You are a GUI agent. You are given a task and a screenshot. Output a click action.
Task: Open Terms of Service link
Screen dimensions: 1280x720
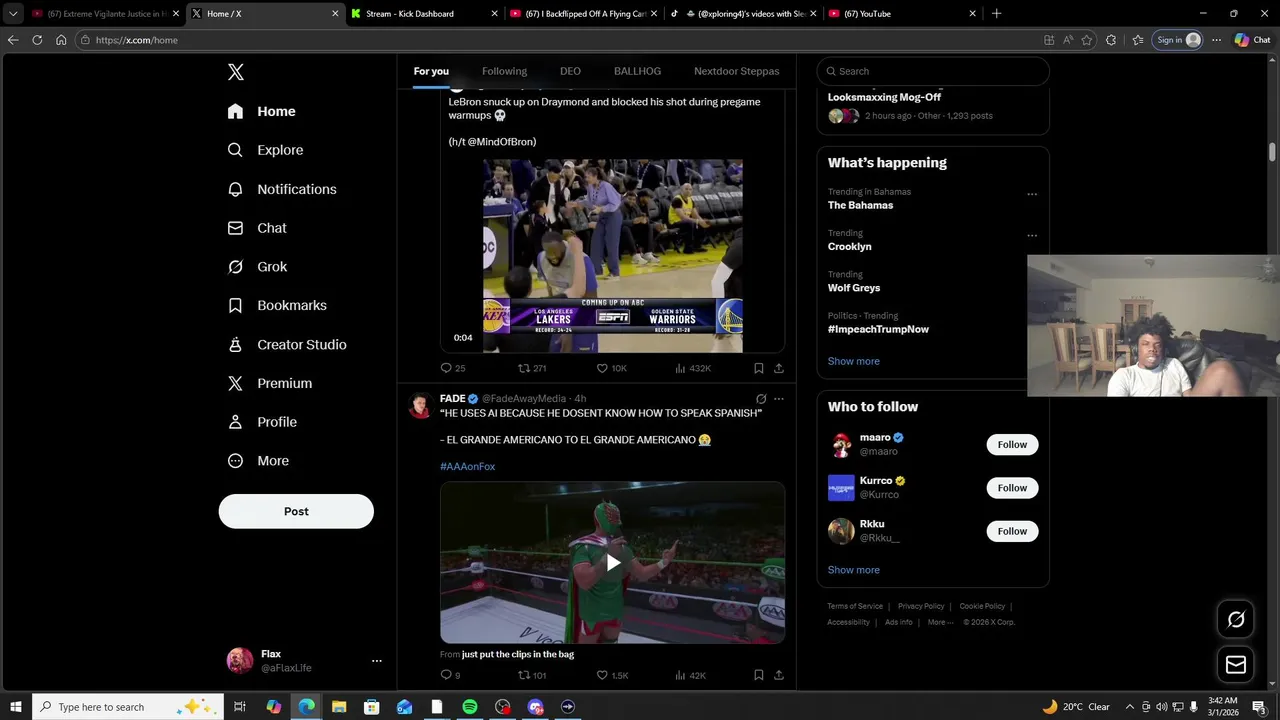coord(855,606)
